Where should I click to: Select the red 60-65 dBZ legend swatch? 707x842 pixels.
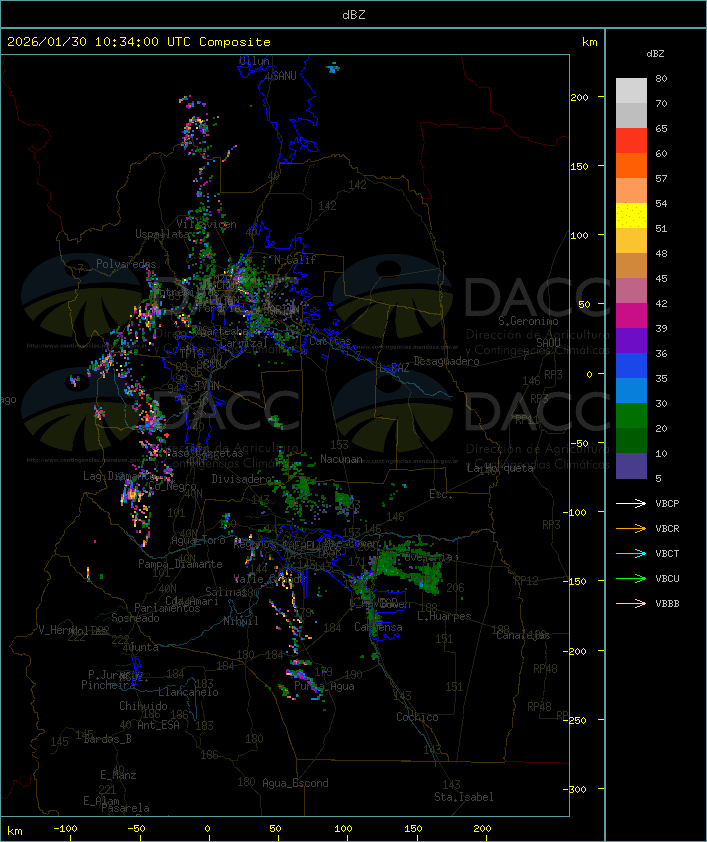(x=631, y=141)
